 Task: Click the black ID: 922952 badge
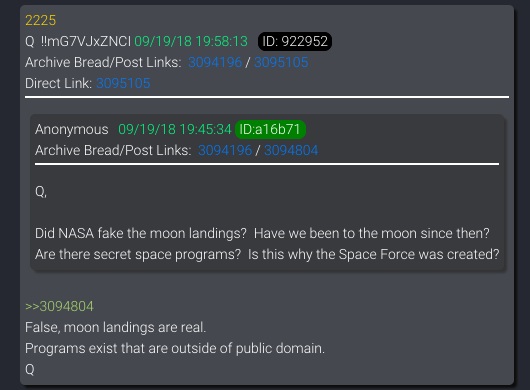click(x=295, y=42)
